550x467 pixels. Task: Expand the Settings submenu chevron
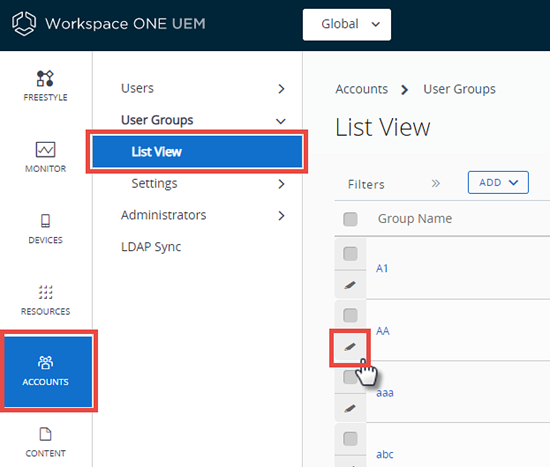(x=281, y=184)
